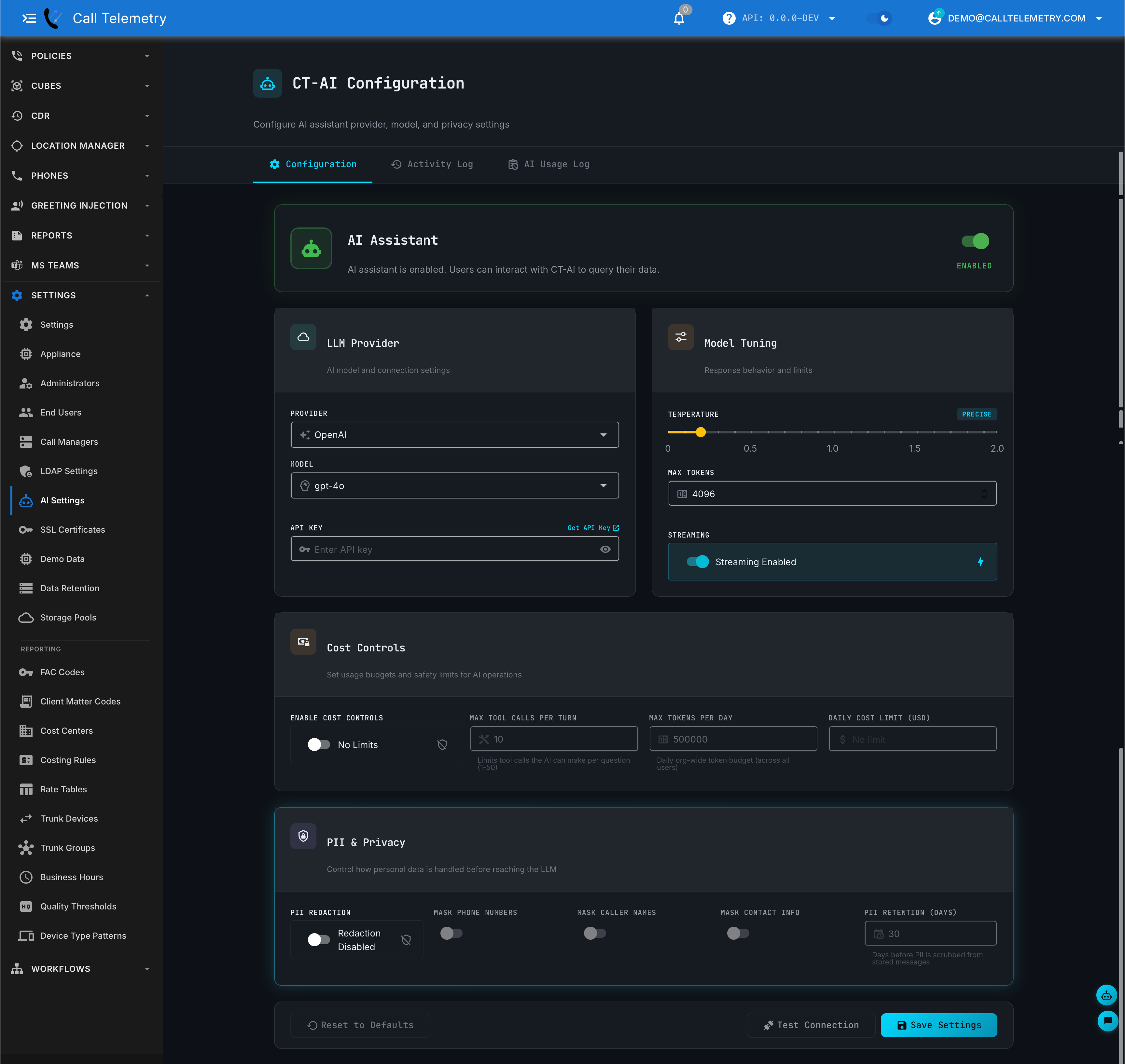The width and height of the screenshot is (1125, 1064).
Task: Open the Model gpt-4o dropdown
Action: pos(454,485)
